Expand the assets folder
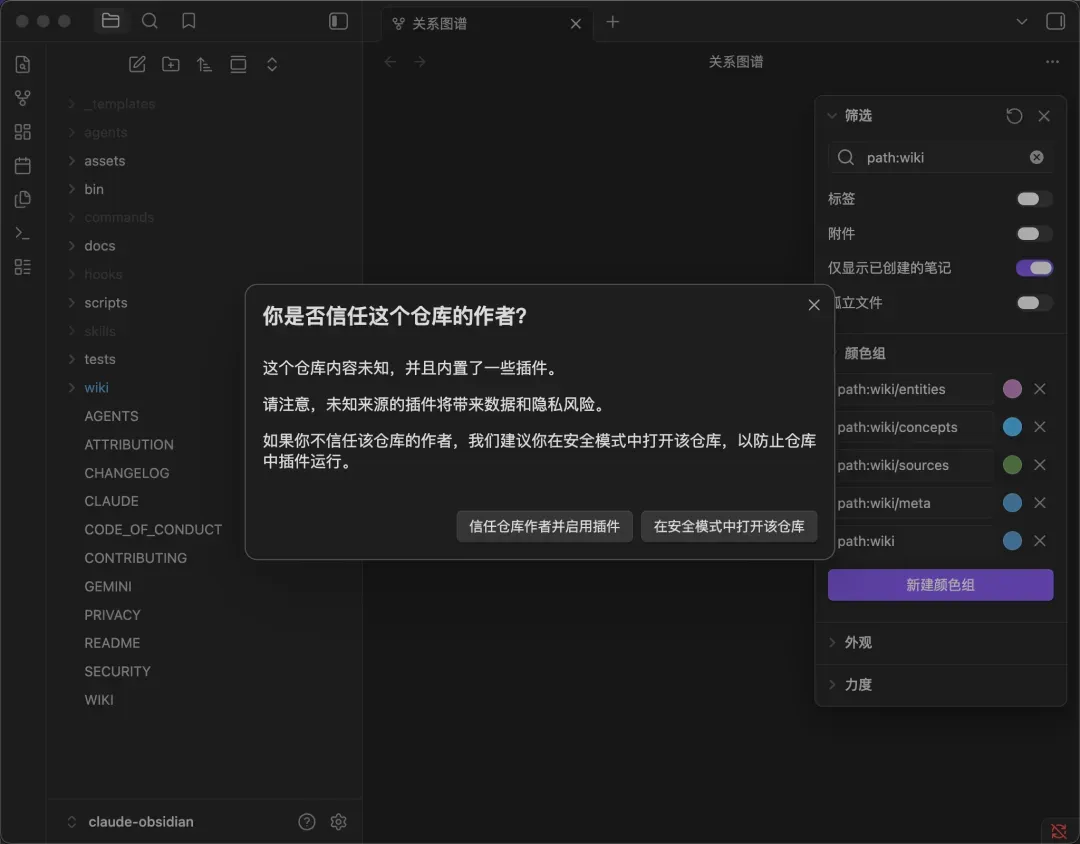This screenshot has height=844, width=1080. pyautogui.click(x=105, y=161)
